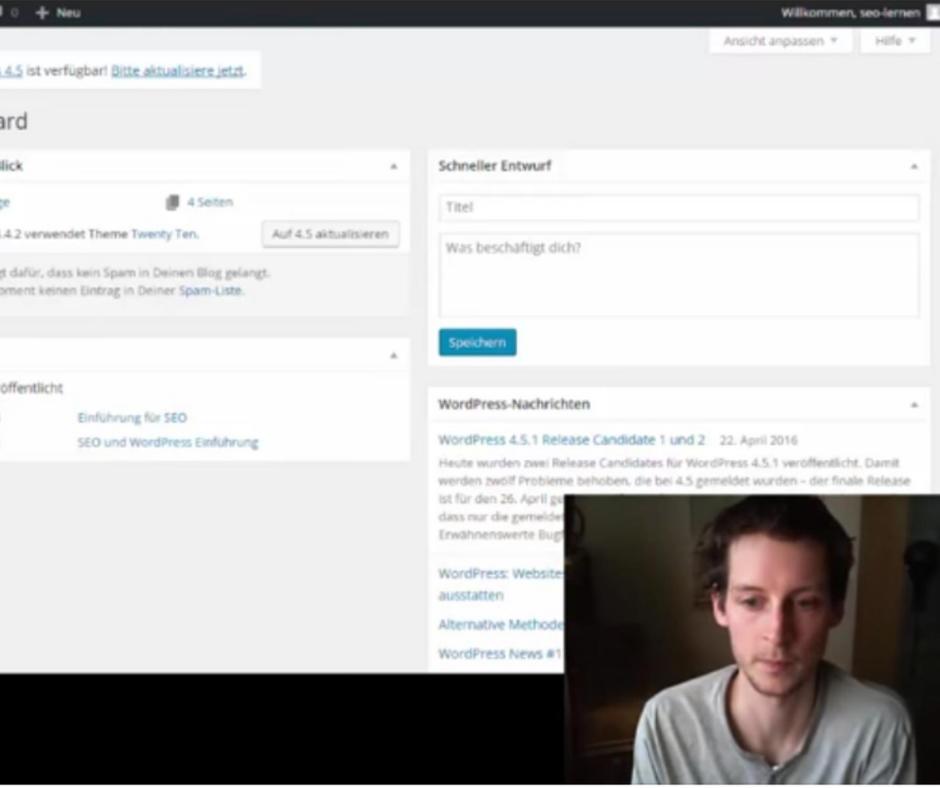Open the Twenty Ten theme link
The height and width of the screenshot is (788, 940).
(x=165, y=234)
